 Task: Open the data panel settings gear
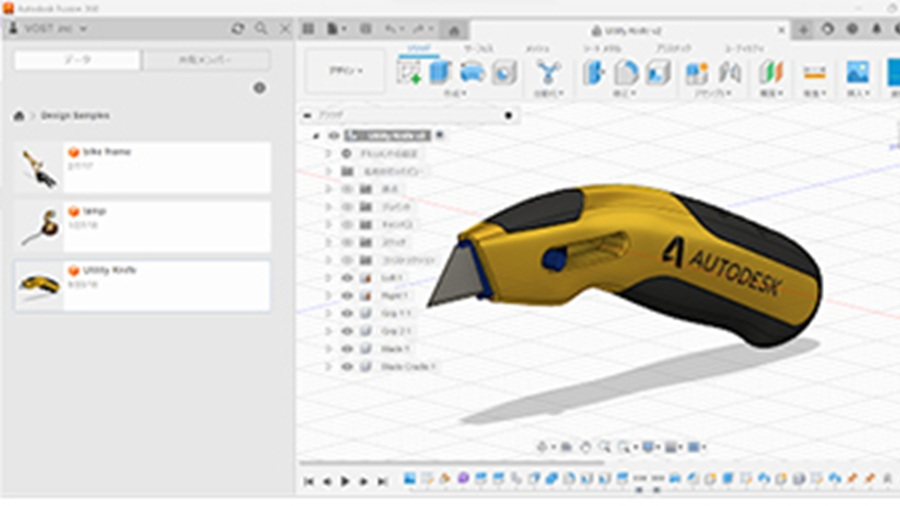tap(259, 88)
